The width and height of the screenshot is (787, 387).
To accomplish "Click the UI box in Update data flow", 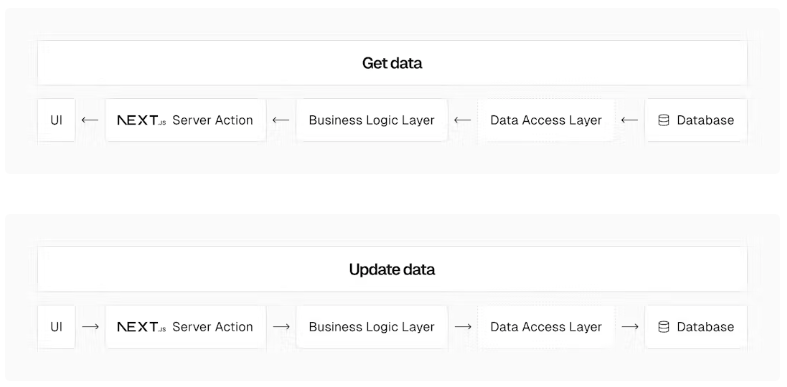I will [x=56, y=327].
